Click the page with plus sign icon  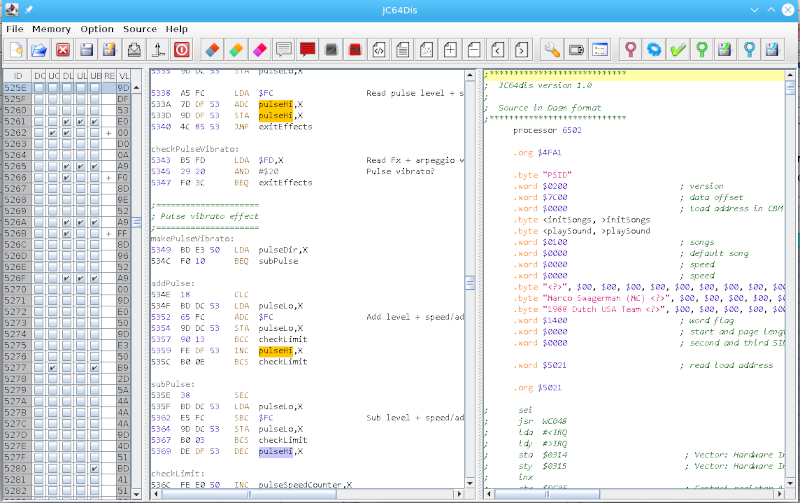(450, 49)
